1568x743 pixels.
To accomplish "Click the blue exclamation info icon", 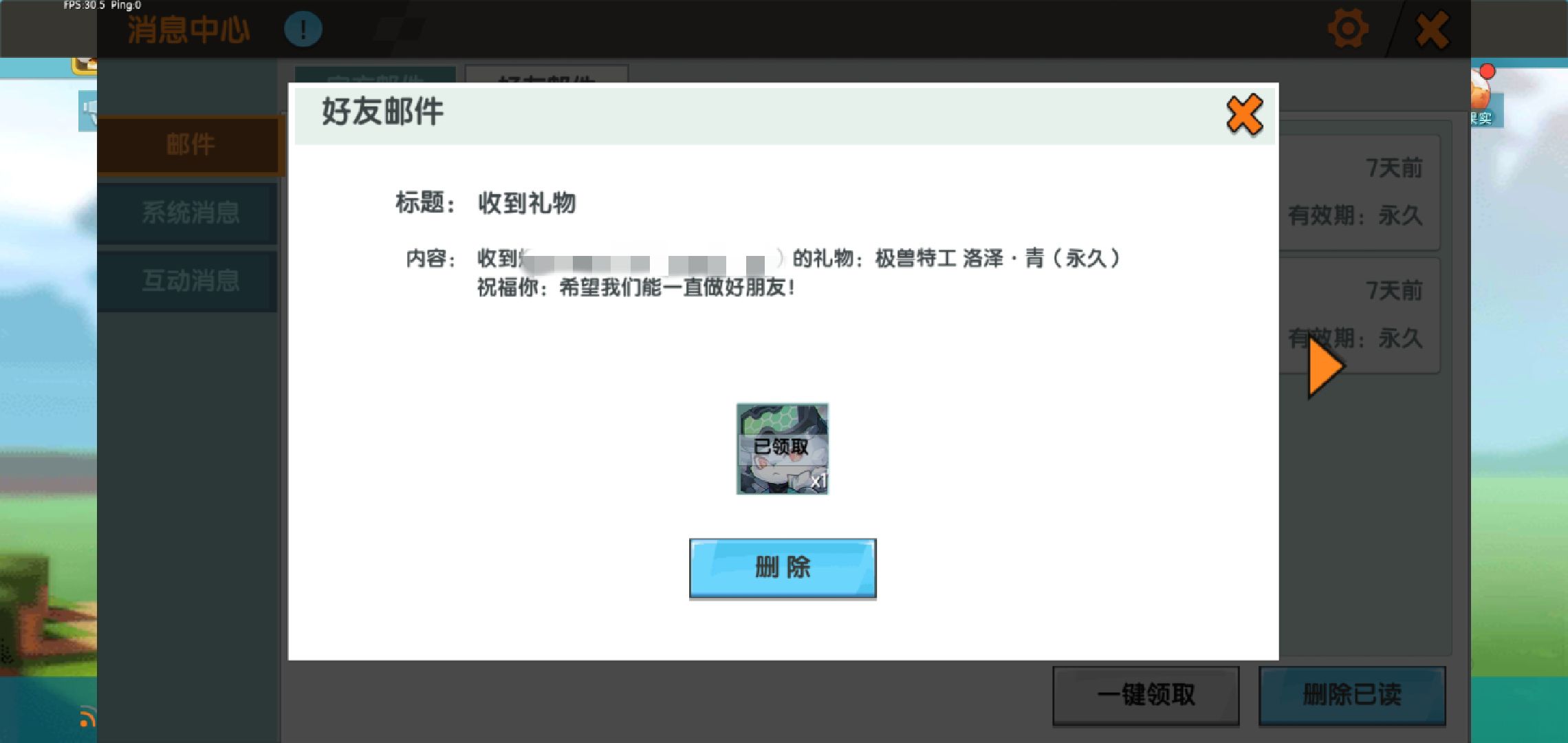I will [303, 30].
